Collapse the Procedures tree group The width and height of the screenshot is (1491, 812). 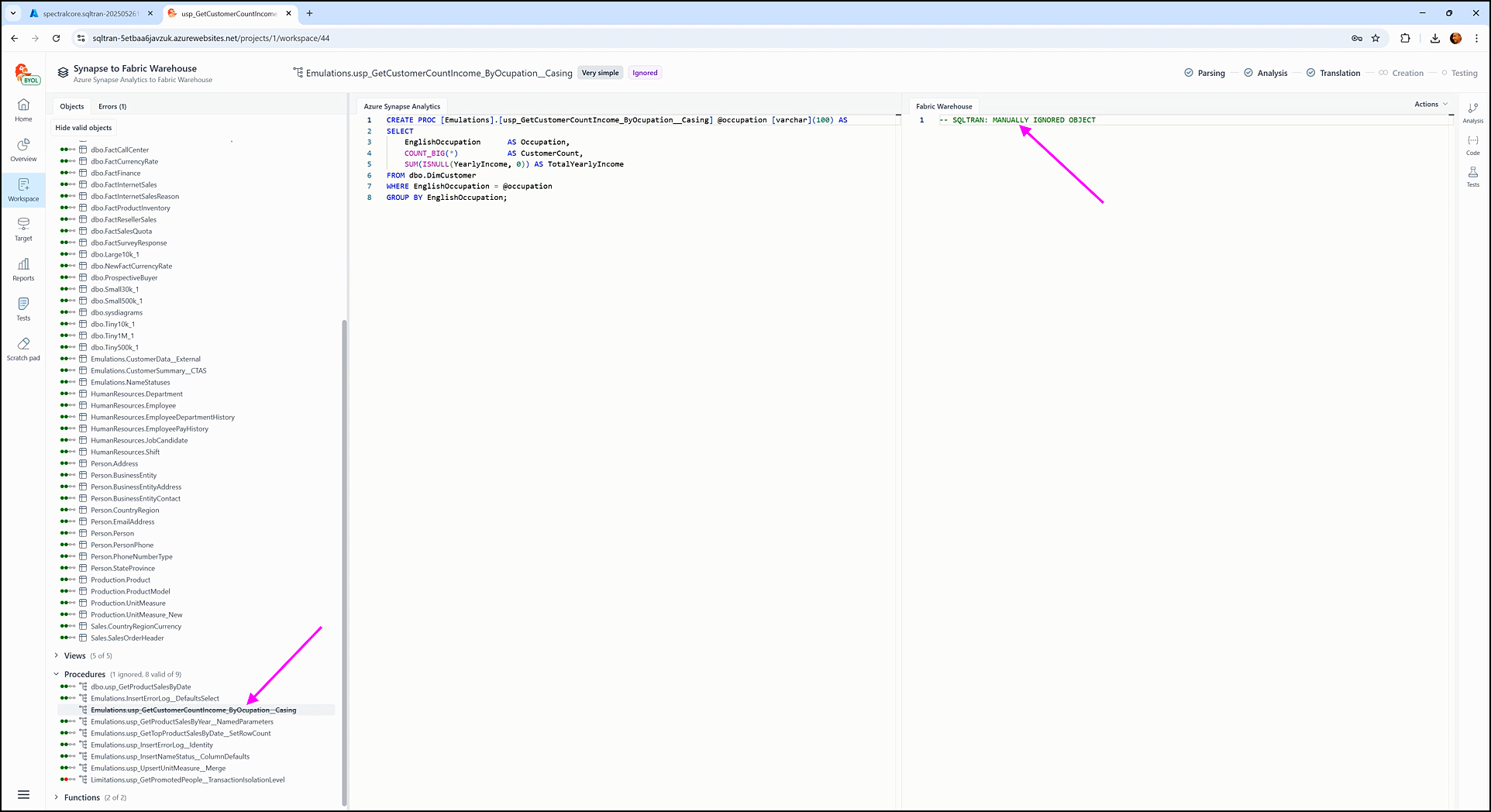57,674
